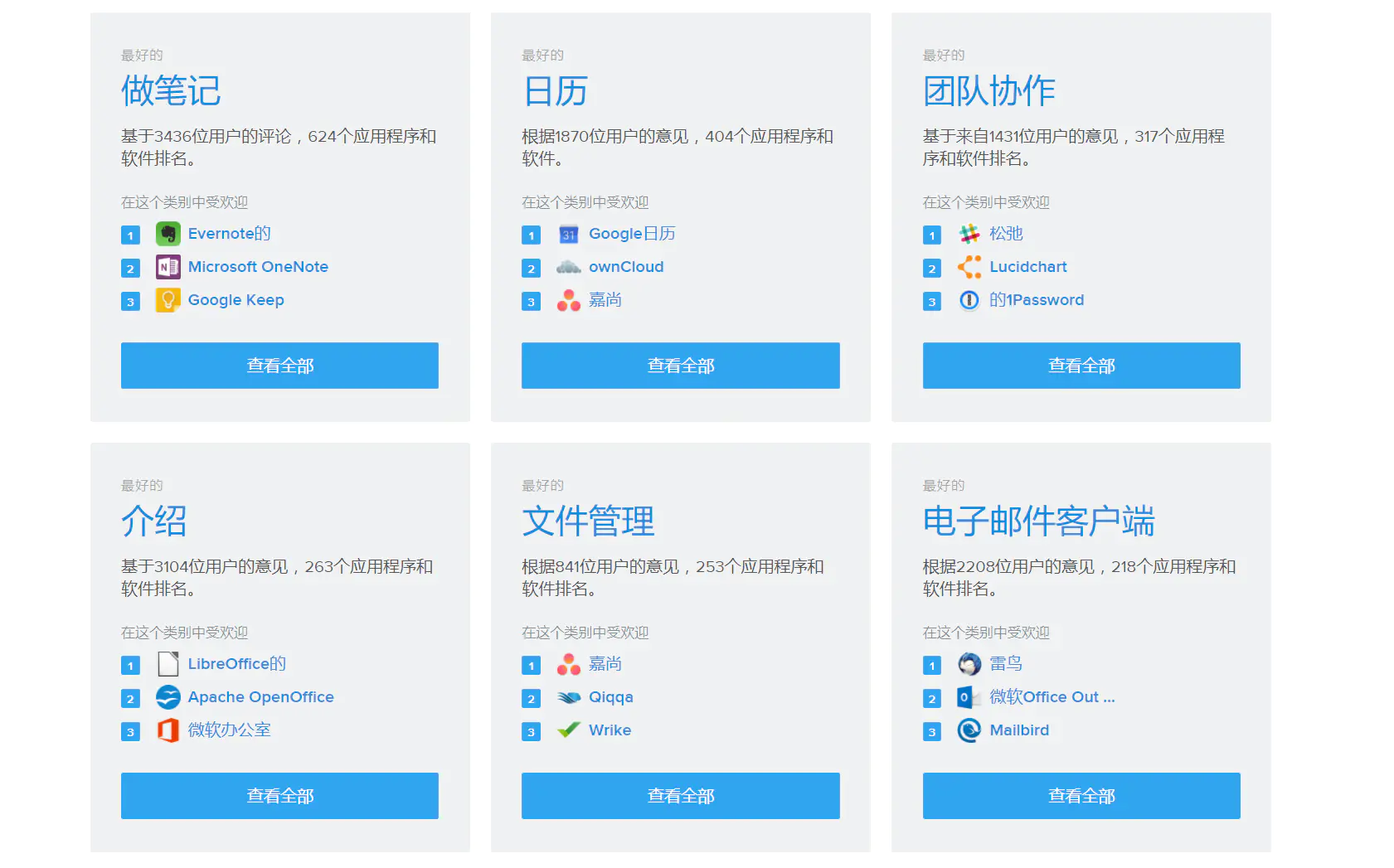Click the Mailbird icon
Image resolution: width=1394 pixels, height=868 pixels.
click(x=969, y=730)
